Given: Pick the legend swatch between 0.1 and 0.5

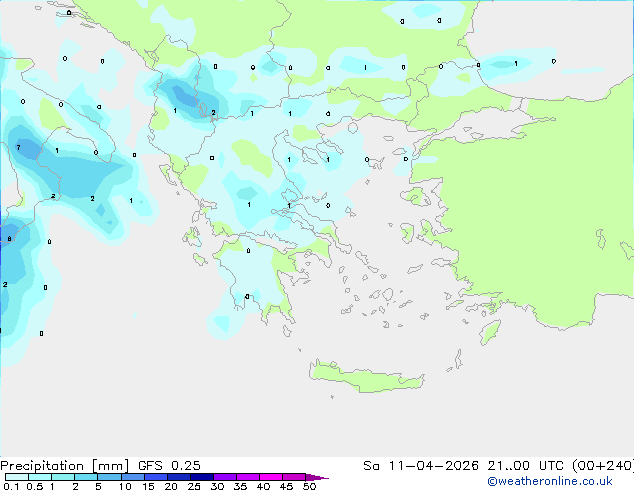Looking at the screenshot, I should click(x=17, y=477).
